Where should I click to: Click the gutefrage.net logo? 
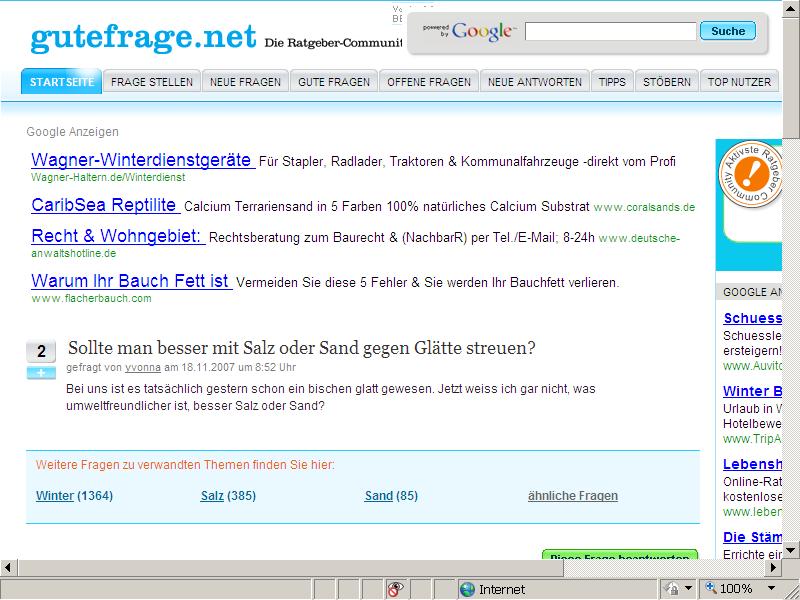pos(143,38)
